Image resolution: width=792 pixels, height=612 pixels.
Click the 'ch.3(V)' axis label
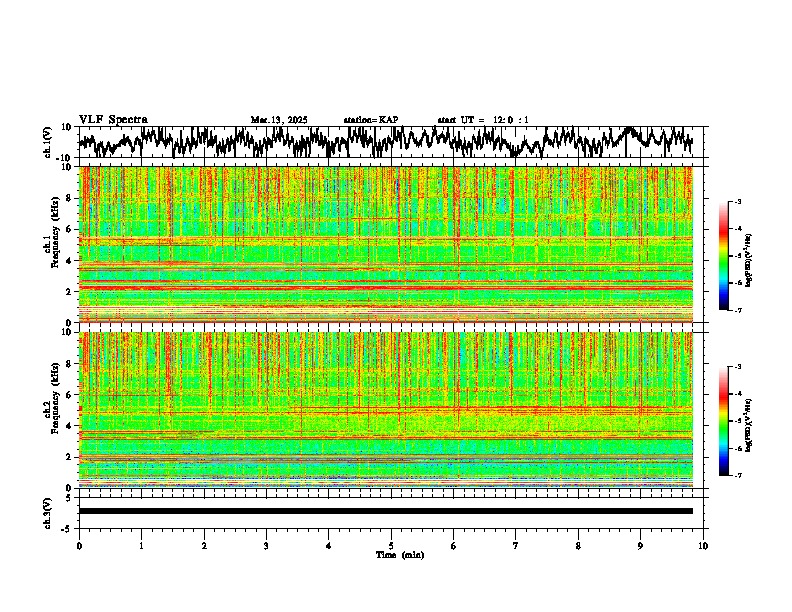(x=48, y=513)
